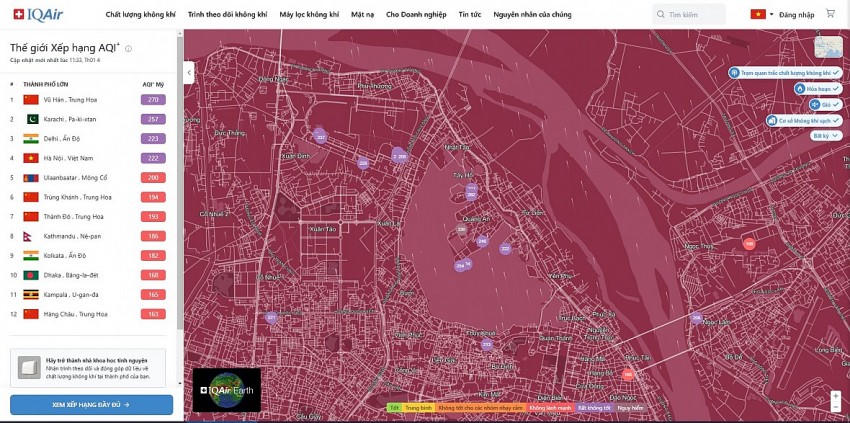Click XEM XẾP HẠNG ĐẦY ĐỦ button
Screen dimensions: 850x423
click(x=91, y=404)
